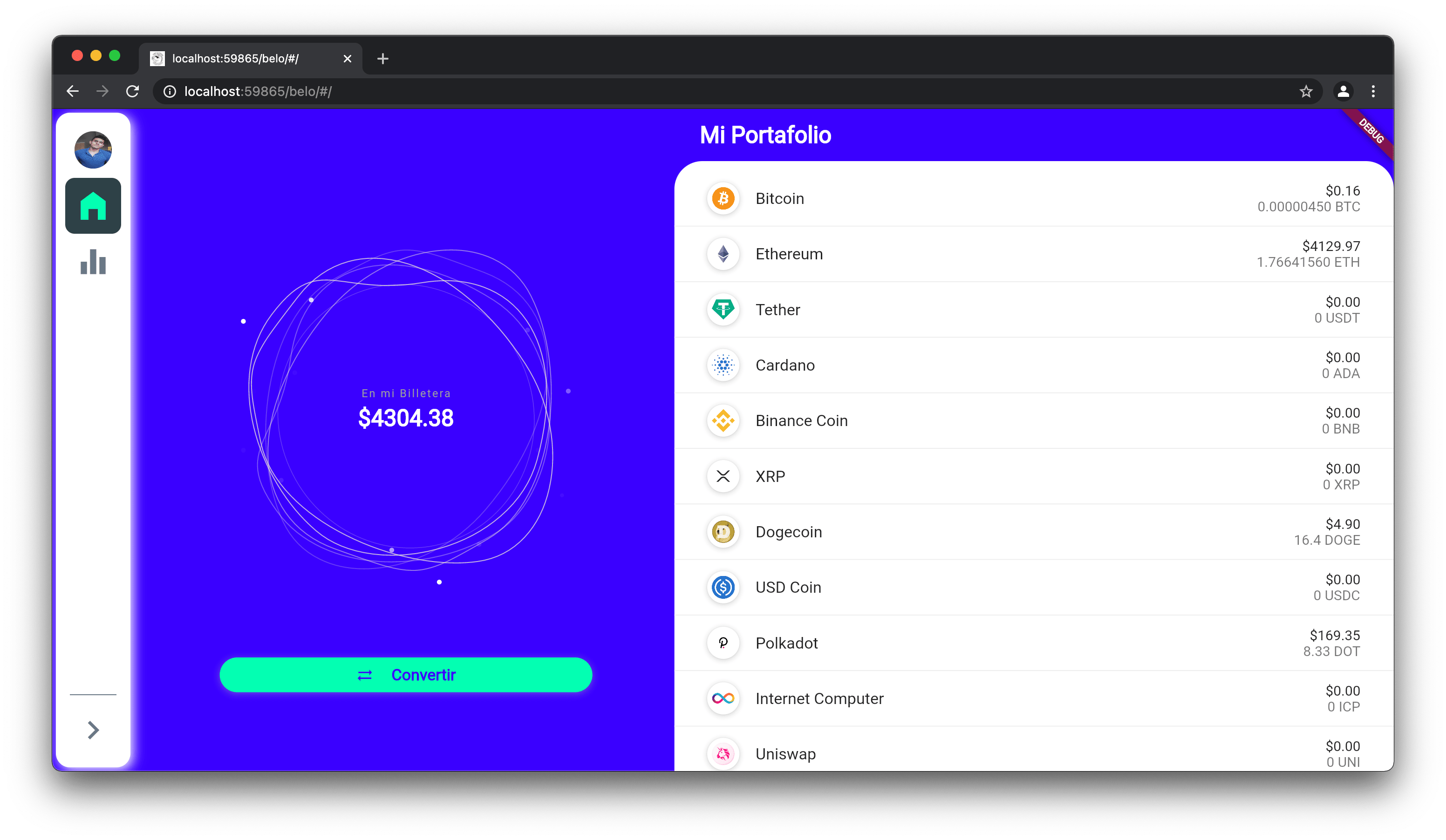
Task: Click the 0 BNB amount
Action: tap(1340, 429)
